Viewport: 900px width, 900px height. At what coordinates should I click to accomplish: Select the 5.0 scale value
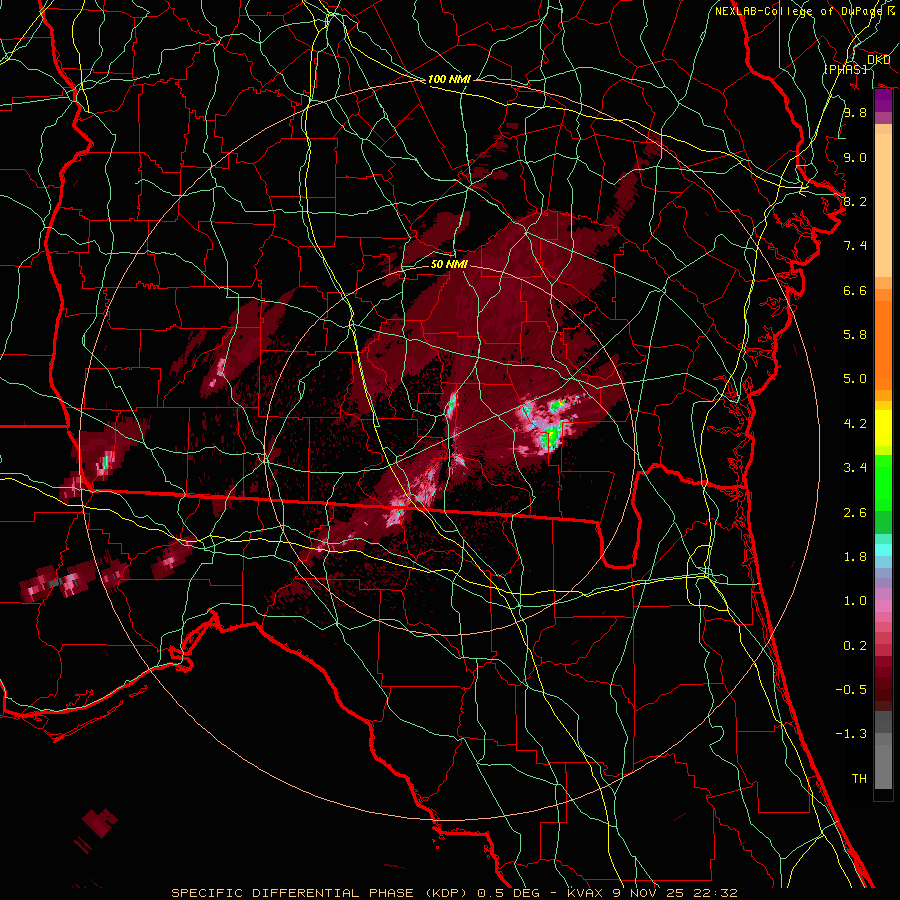(855, 379)
